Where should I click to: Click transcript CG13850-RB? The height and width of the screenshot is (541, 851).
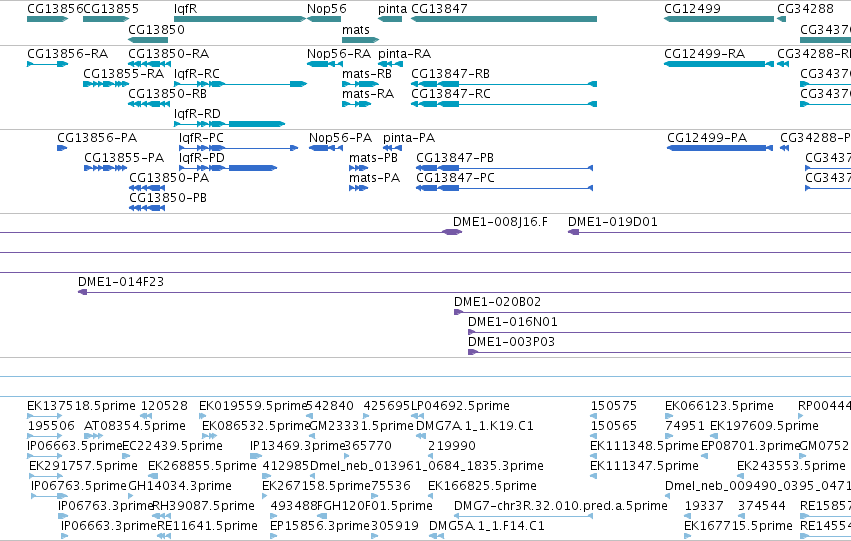pos(149,104)
